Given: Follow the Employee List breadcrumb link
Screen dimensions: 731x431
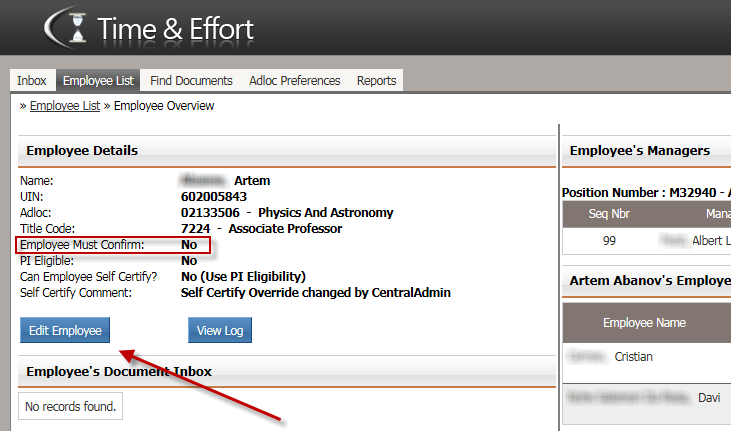Looking at the screenshot, I should coord(65,106).
